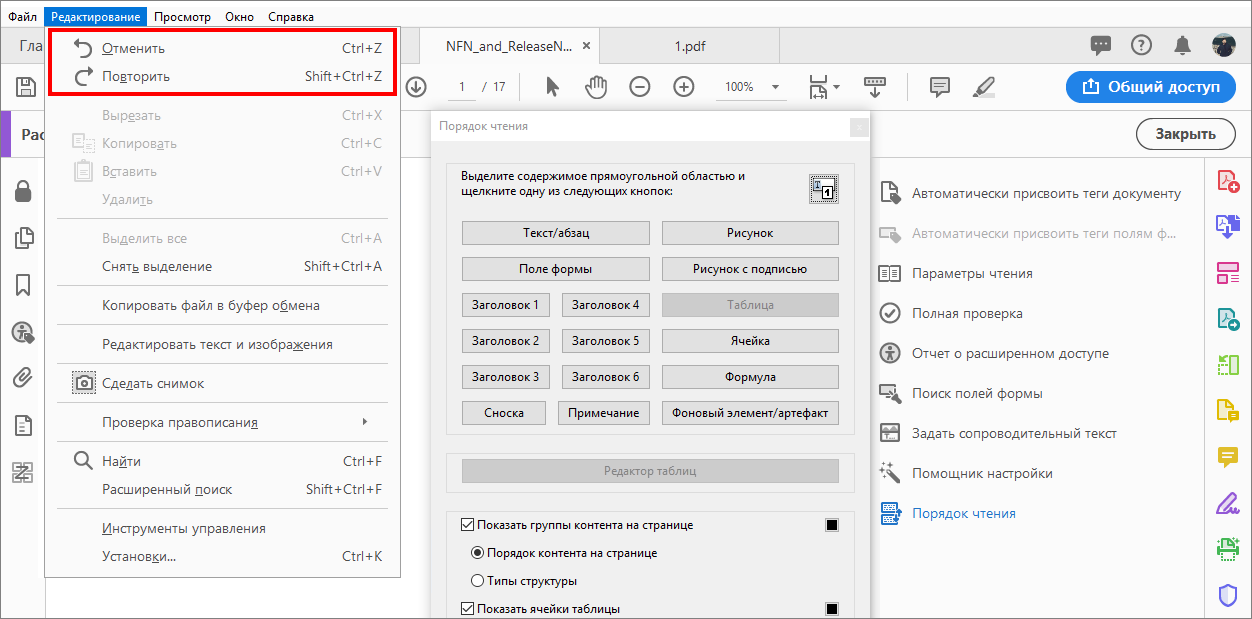Click the page number input field

[x=461, y=86]
